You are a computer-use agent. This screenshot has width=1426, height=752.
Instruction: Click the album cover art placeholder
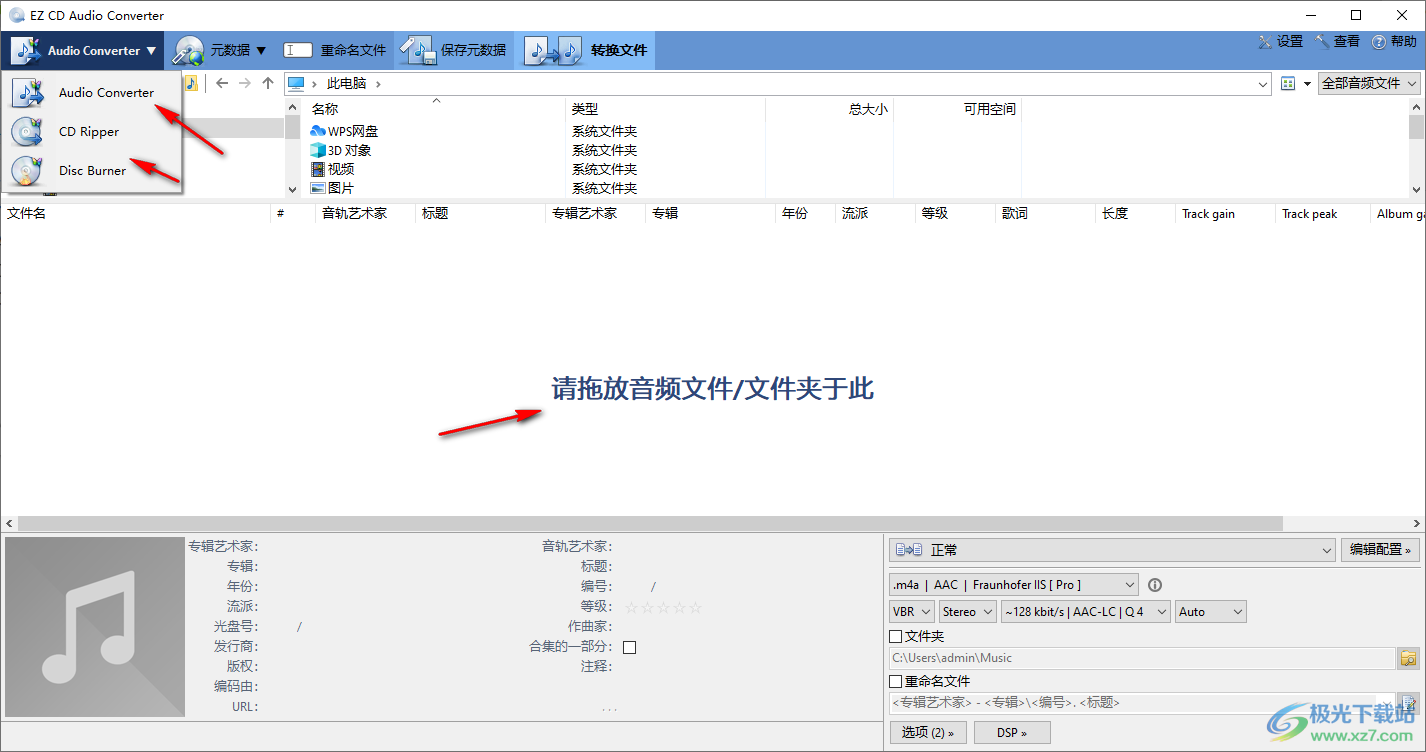click(x=95, y=626)
